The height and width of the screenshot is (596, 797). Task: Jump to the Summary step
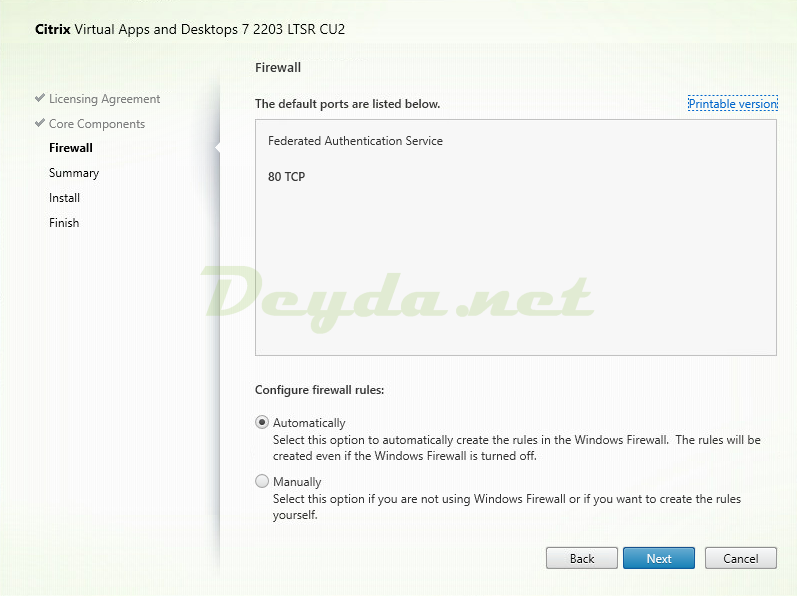tap(74, 173)
